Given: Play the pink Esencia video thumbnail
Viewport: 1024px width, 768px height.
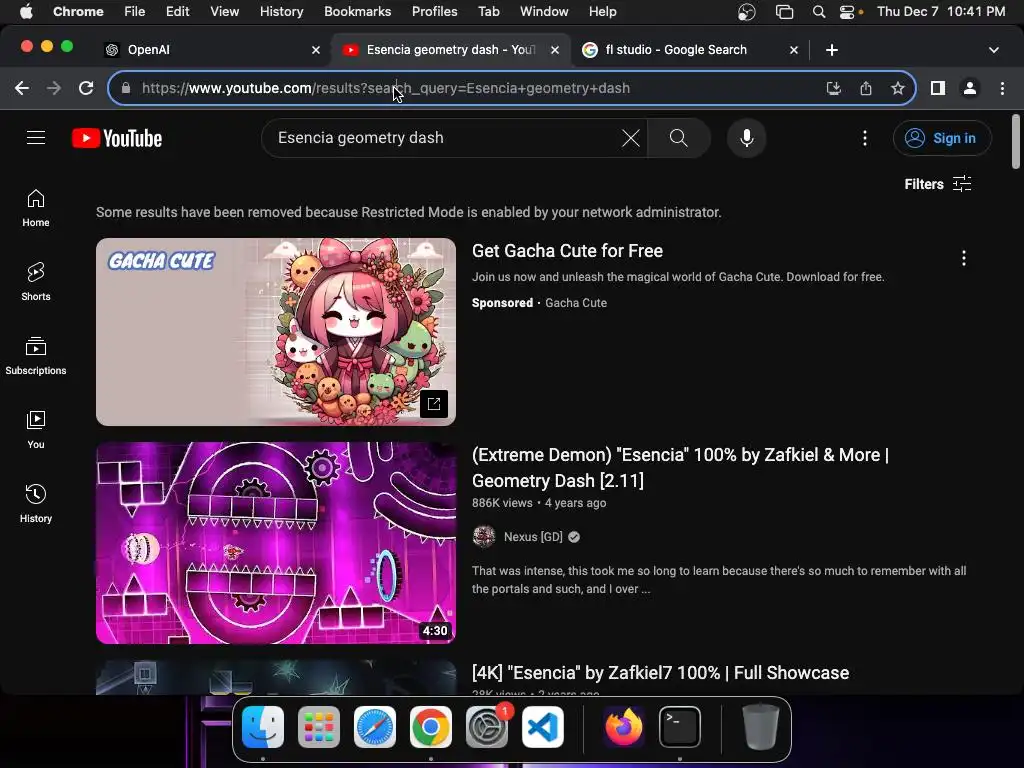Looking at the screenshot, I should point(276,543).
